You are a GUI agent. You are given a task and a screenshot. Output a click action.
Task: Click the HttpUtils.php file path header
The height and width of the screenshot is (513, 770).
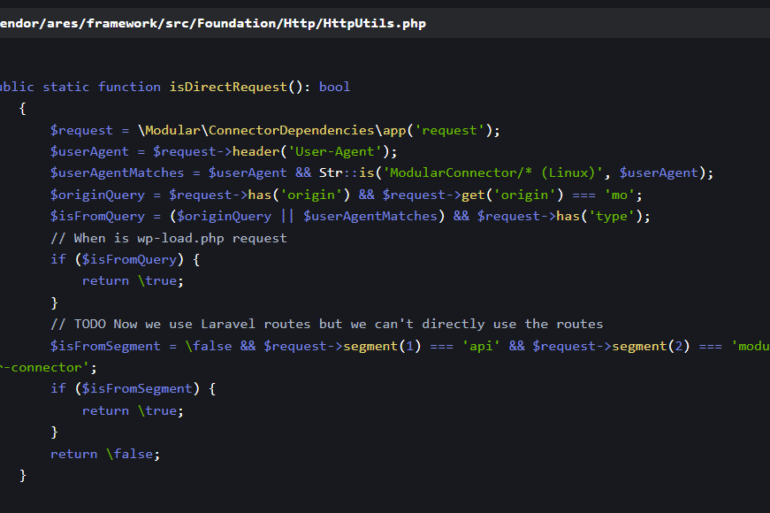tap(212, 23)
